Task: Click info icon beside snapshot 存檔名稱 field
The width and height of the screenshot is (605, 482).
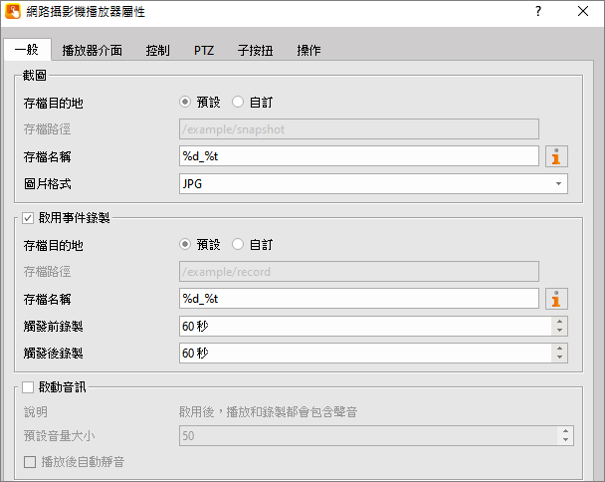Action: (x=558, y=156)
